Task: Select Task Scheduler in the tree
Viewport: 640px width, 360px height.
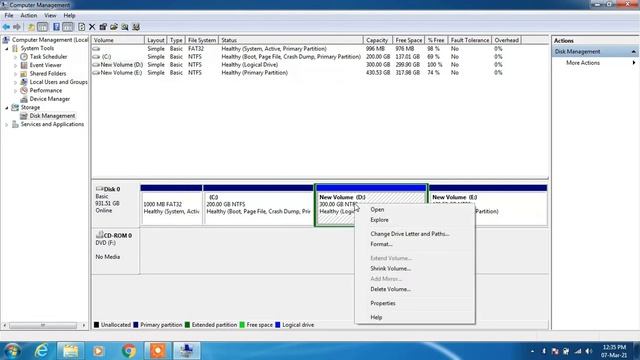Action: pyautogui.click(x=48, y=57)
